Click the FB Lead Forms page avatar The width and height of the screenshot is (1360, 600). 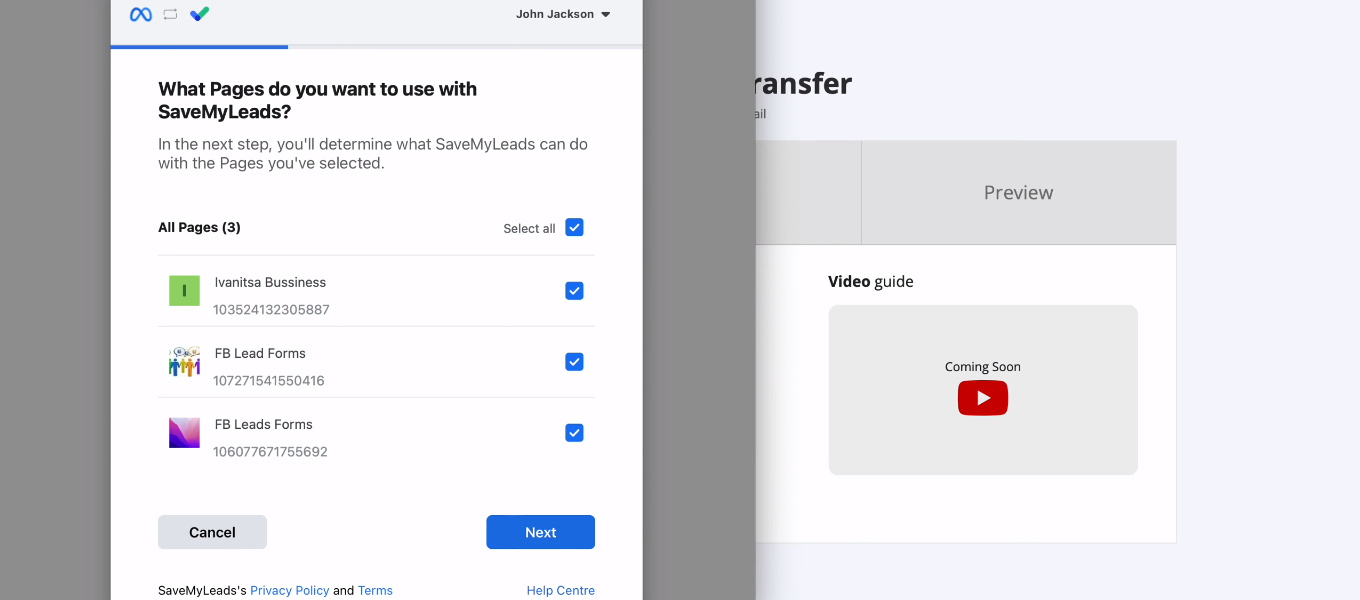click(x=184, y=361)
